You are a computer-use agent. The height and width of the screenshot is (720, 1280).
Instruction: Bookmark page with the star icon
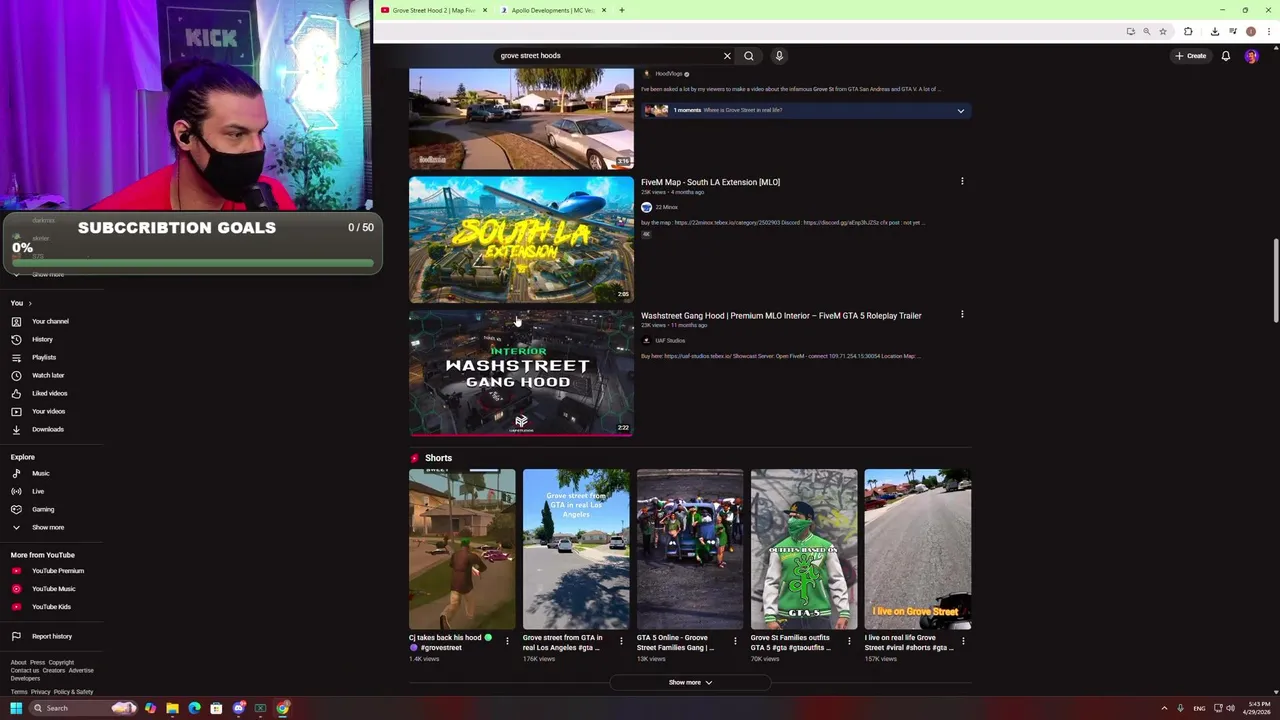[x=1162, y=31]
